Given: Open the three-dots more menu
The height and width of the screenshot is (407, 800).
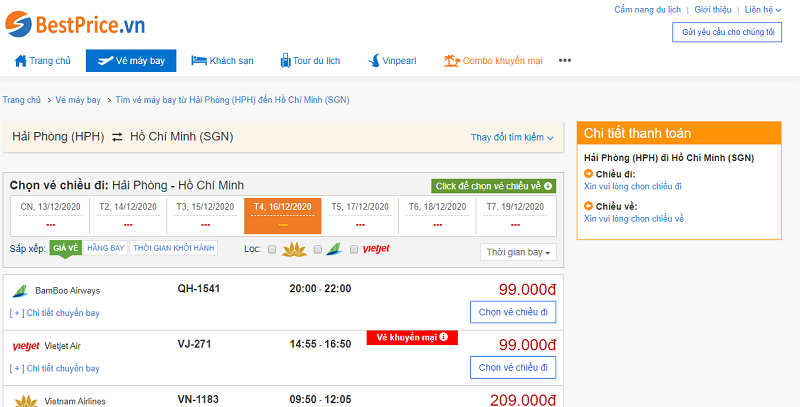Looking at the screenshot, I should point(564,61).
